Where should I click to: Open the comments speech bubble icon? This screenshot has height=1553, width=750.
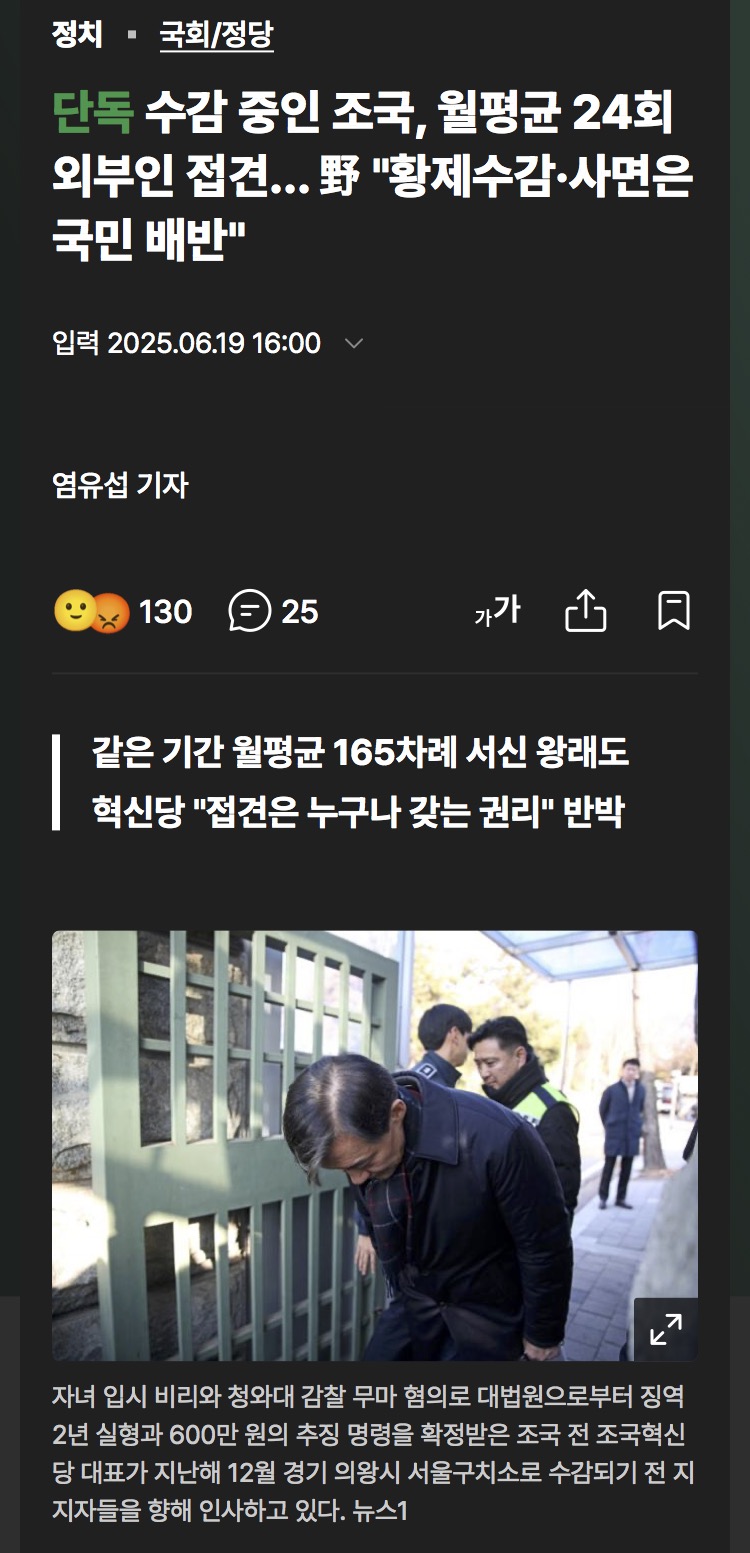(x=250, y=610)
